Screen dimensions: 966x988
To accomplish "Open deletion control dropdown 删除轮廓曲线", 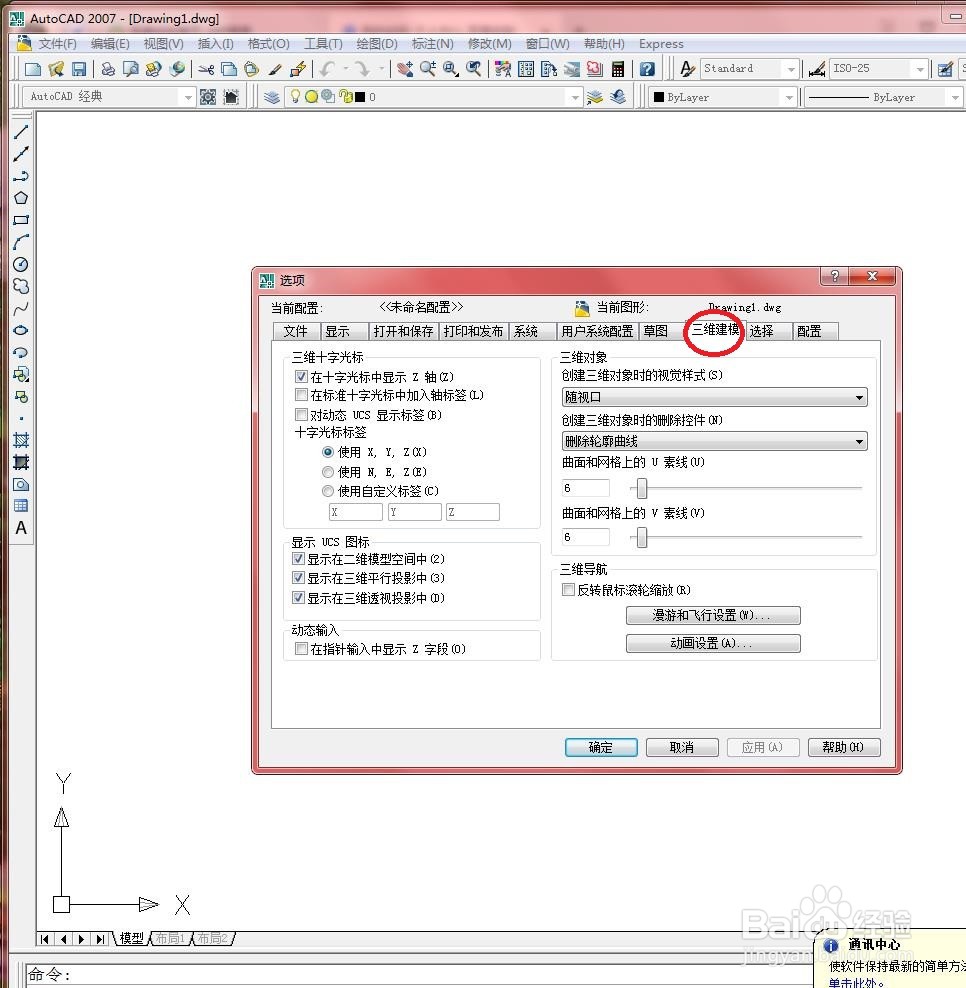I will [714, 441].
